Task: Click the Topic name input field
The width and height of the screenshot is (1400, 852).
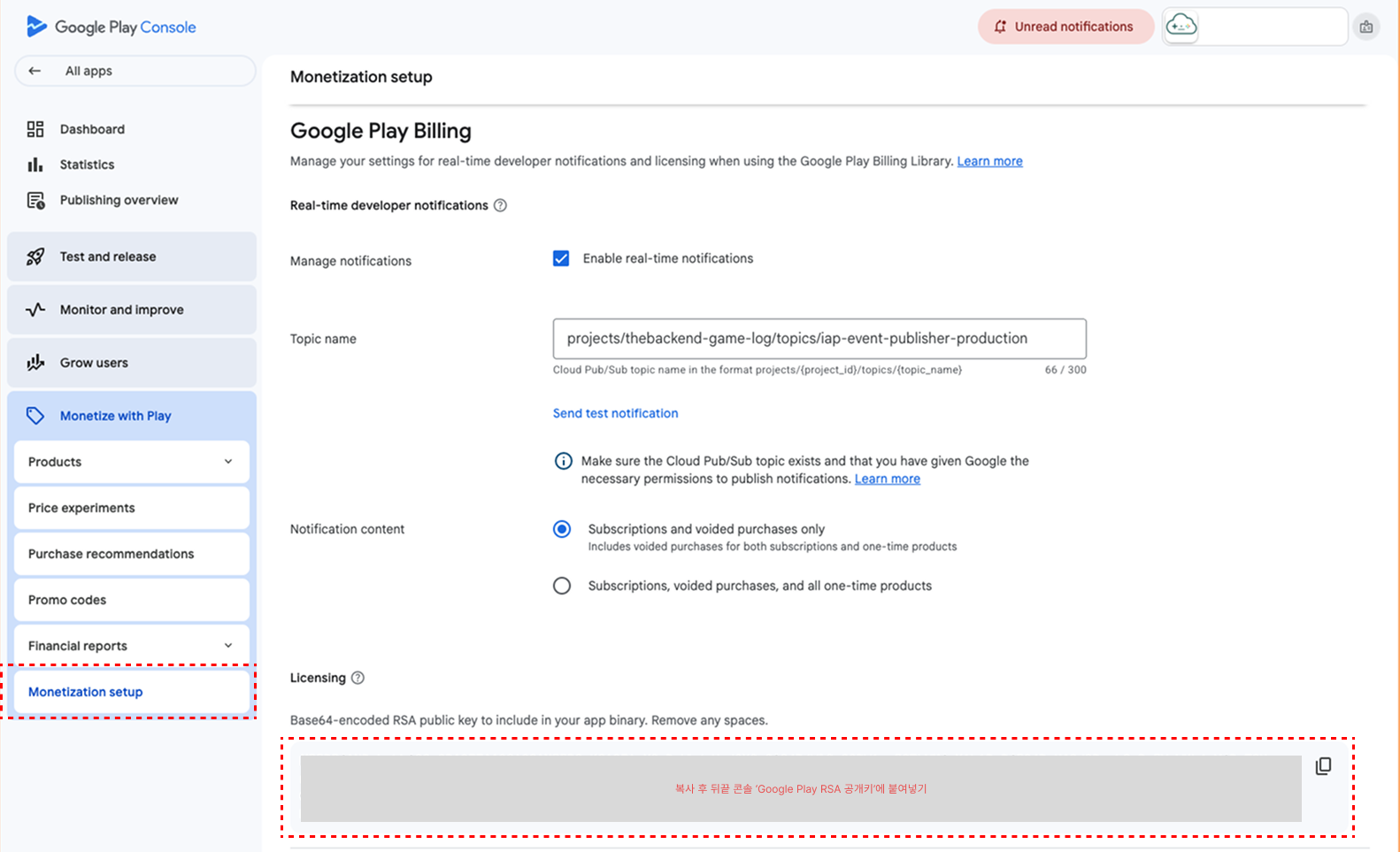Action: pyautogui.click(x=819, y=339)
